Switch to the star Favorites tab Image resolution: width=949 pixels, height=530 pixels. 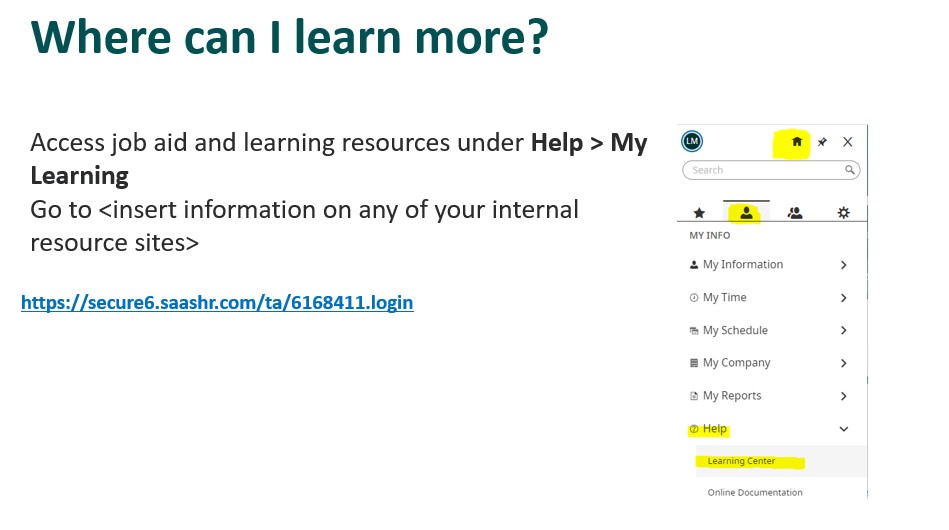coord(699,212)
